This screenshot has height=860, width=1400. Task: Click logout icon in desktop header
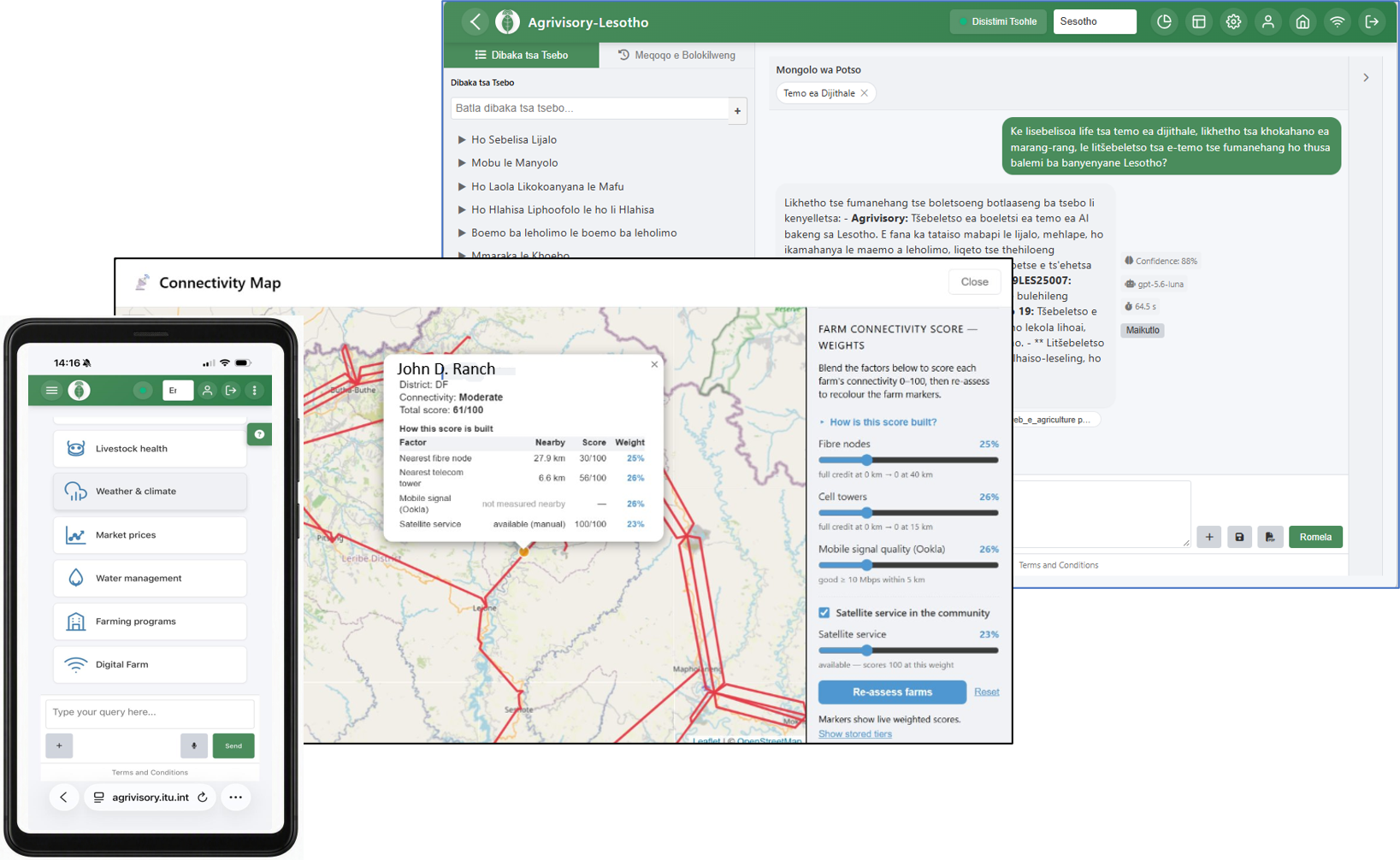coord(1372,22)
